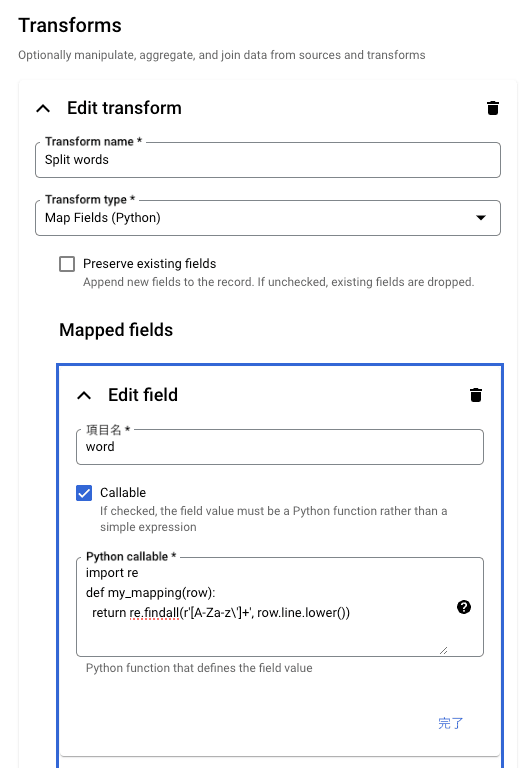Click the Transform type dropdown arrow
This screenshot has width=528, height=768.
click(481, 217)
